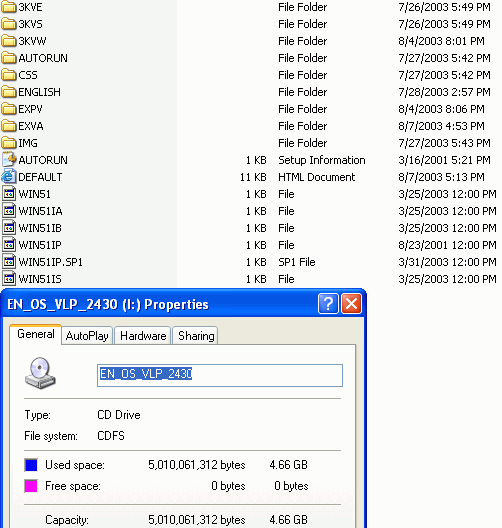
Task: Click the WIN51 file icon
Action: (9, 194)
